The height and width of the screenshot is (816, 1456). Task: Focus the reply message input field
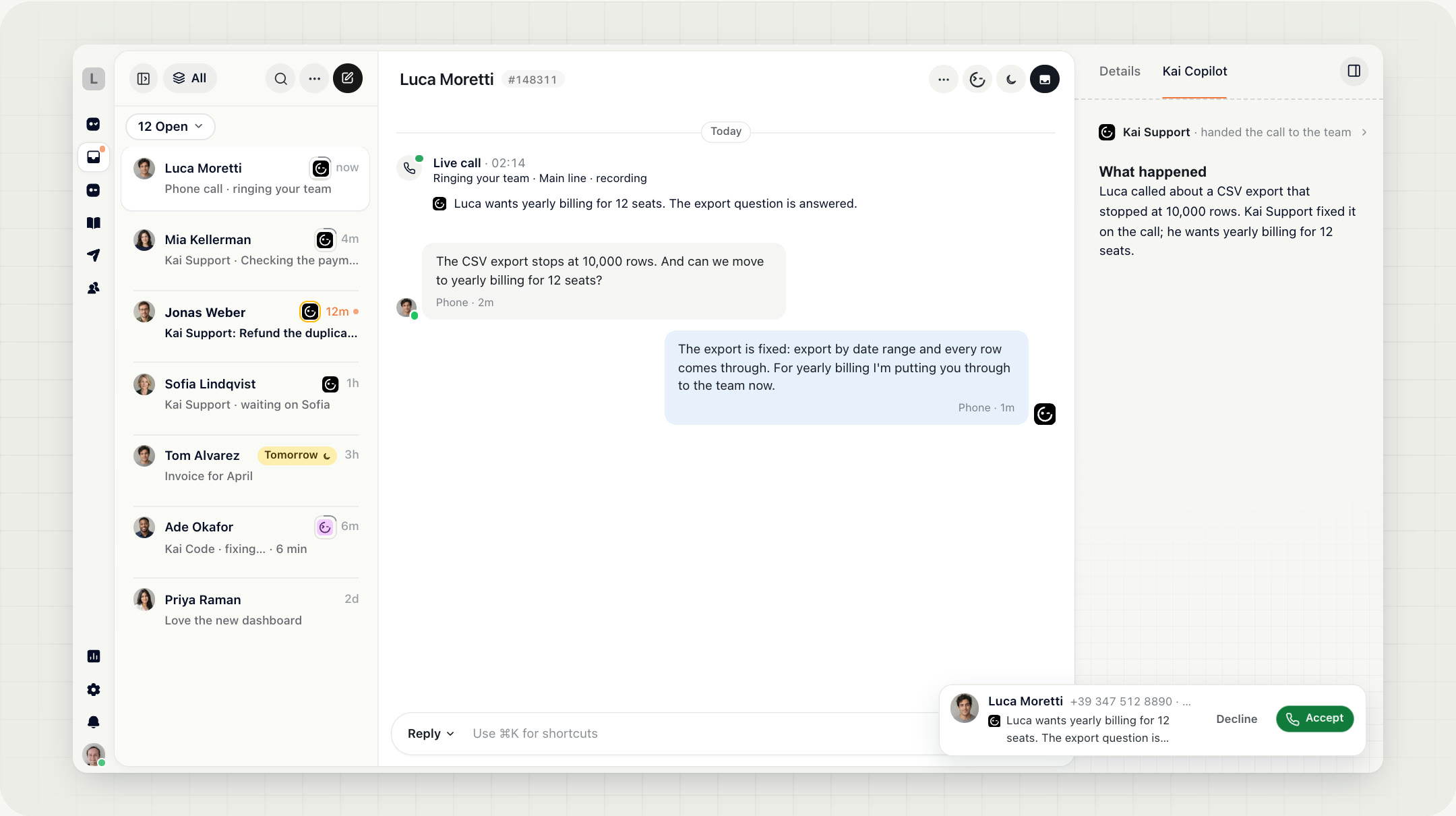point(701,734)
